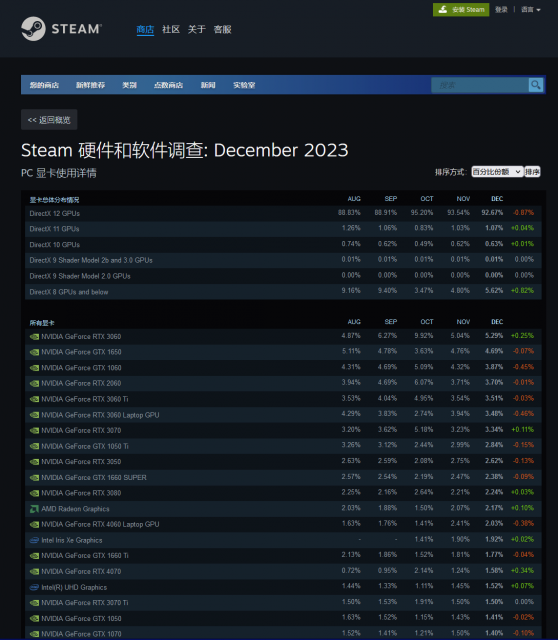The width and height of the screenshot is (558, 640).
Task: Open the 类别 categories menu
Action: [x=129, y=85]
